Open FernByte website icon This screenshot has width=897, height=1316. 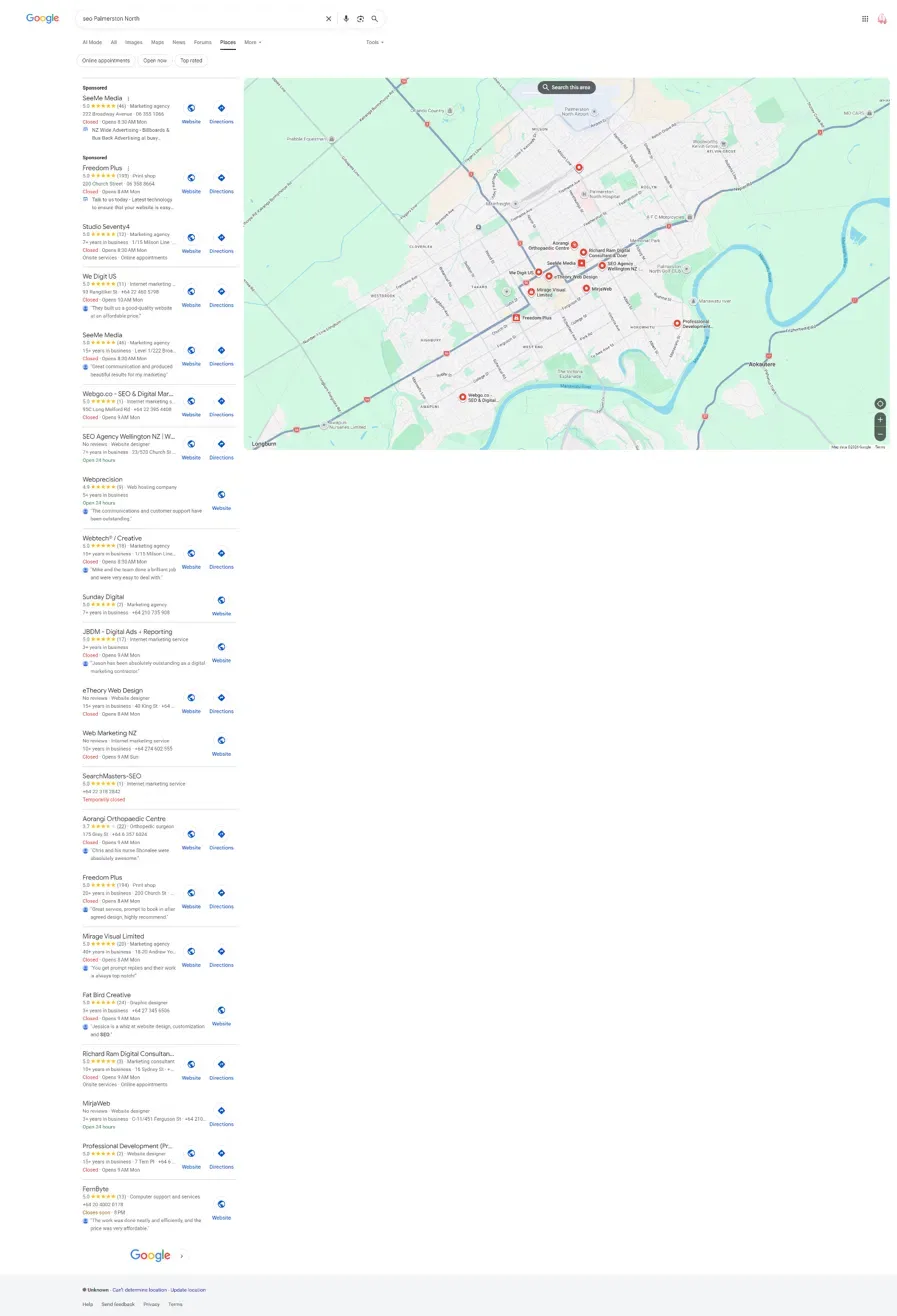coord(221,1205)
